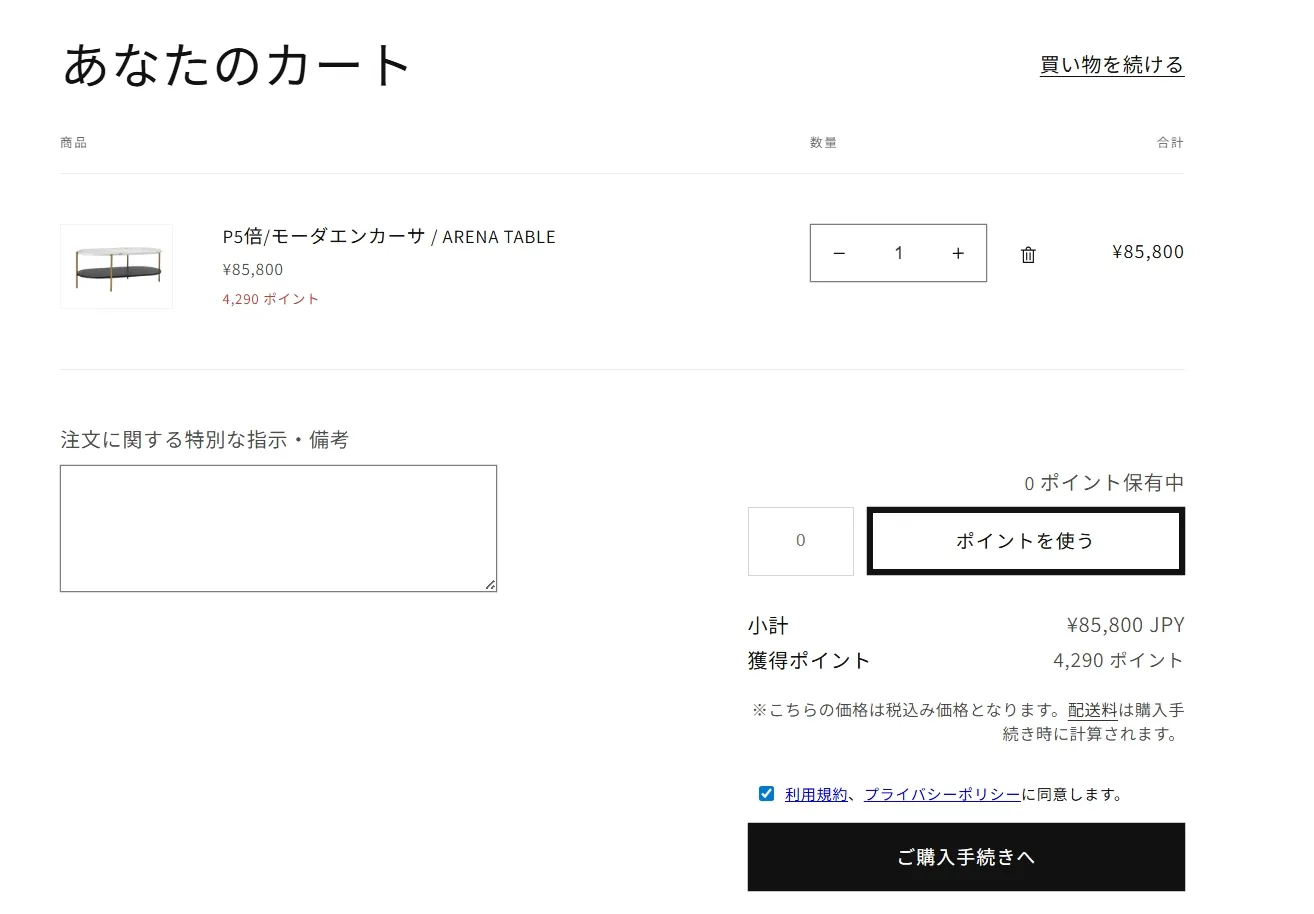Viewport: 1314px width, 914px height.
Task: Delete ARENA TABLE with trash icon
Action: (x=1028, y=255)
